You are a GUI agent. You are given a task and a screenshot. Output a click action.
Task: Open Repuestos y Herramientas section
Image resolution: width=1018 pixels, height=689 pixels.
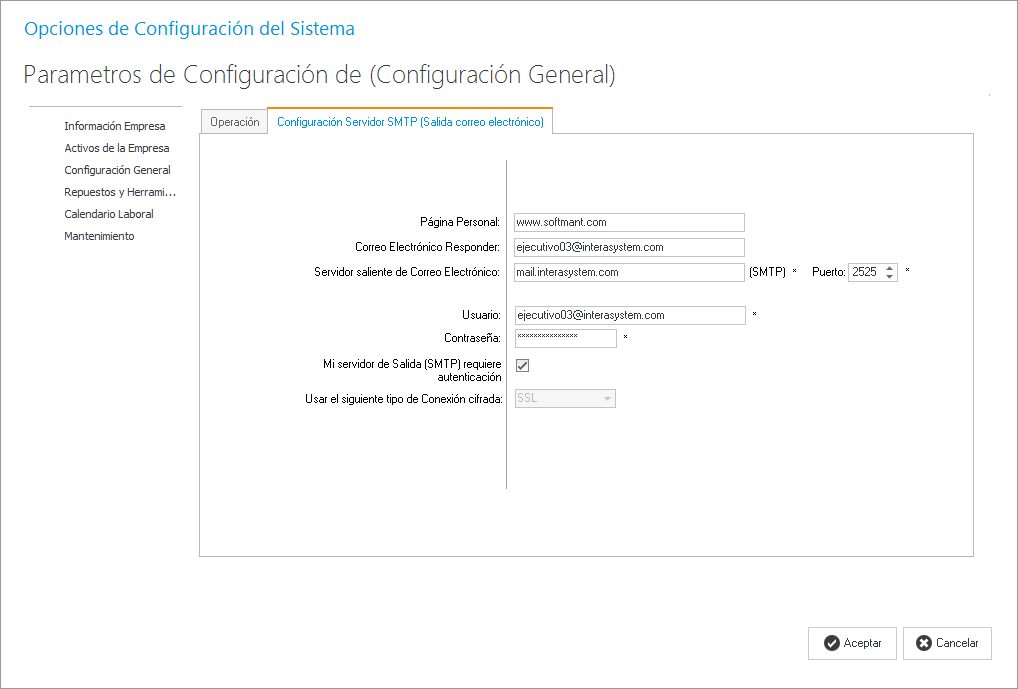[120, 192]
